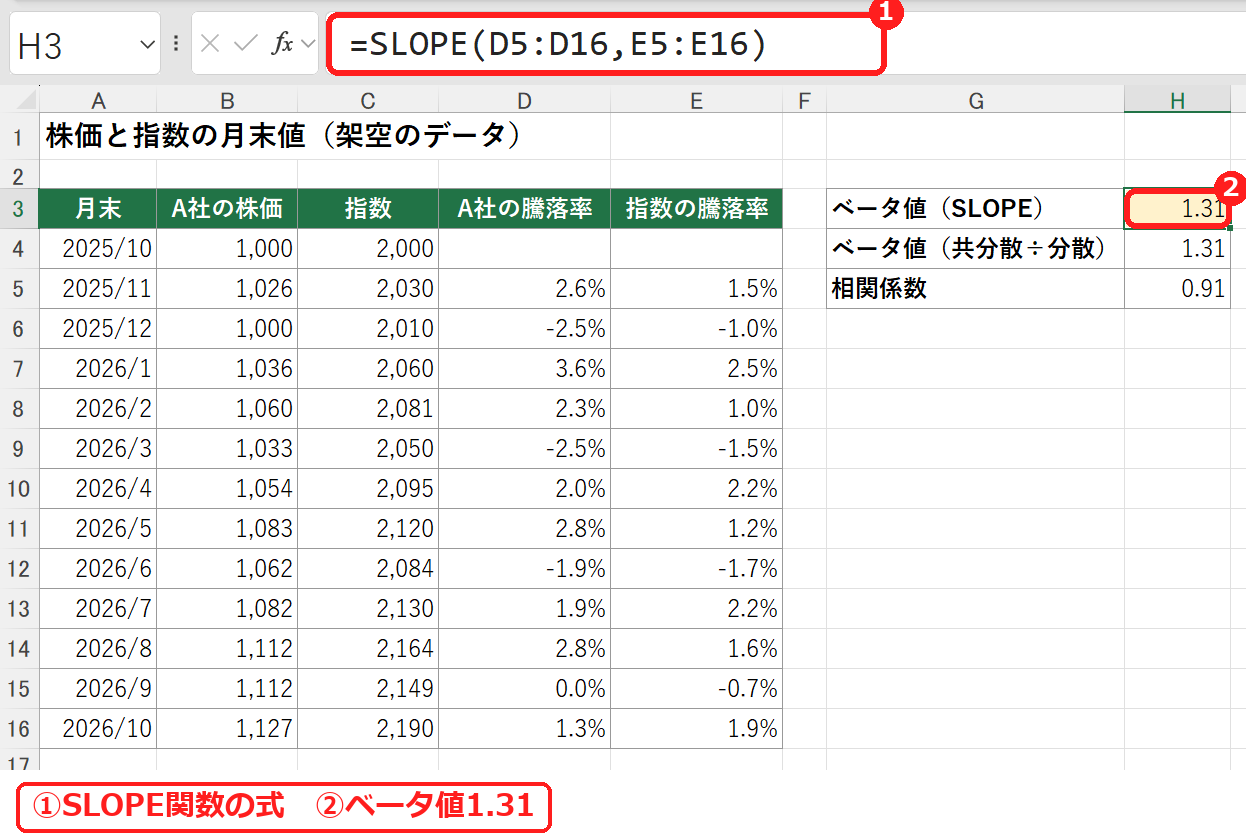Select the index cell 2,190

pyautogui.click(x=368, y=728)
